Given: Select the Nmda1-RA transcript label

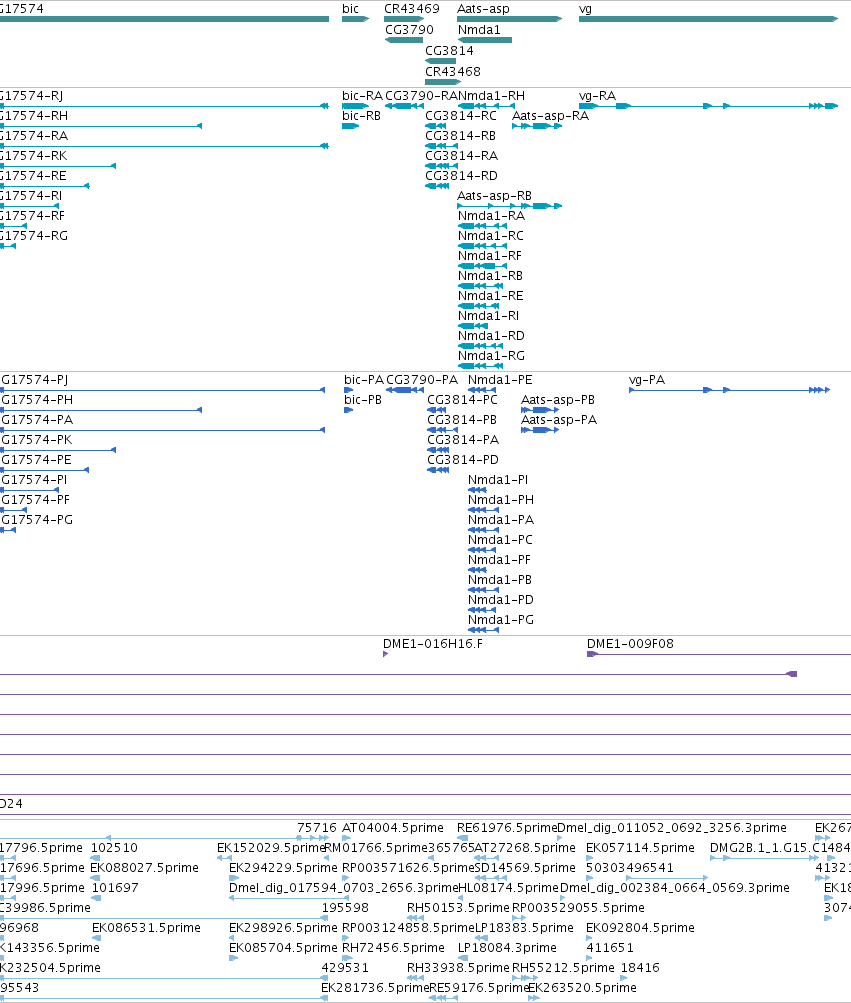Looking at the screenshot, I should point(491,216).
